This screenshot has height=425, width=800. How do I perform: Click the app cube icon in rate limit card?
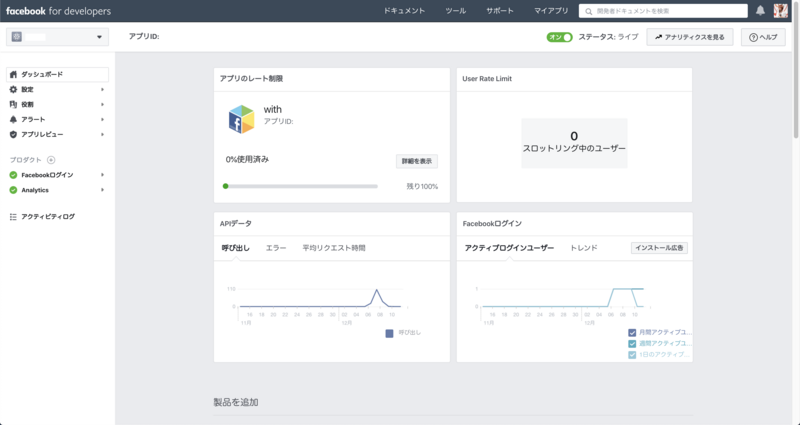241,119
